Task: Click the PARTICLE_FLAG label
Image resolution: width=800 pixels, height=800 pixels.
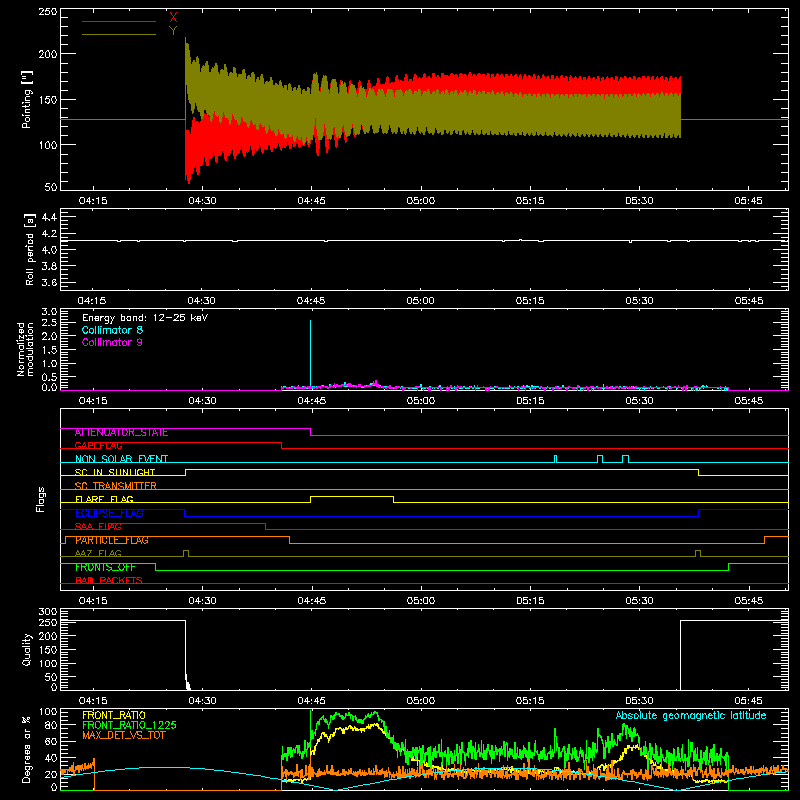Action: coord(112,540)
